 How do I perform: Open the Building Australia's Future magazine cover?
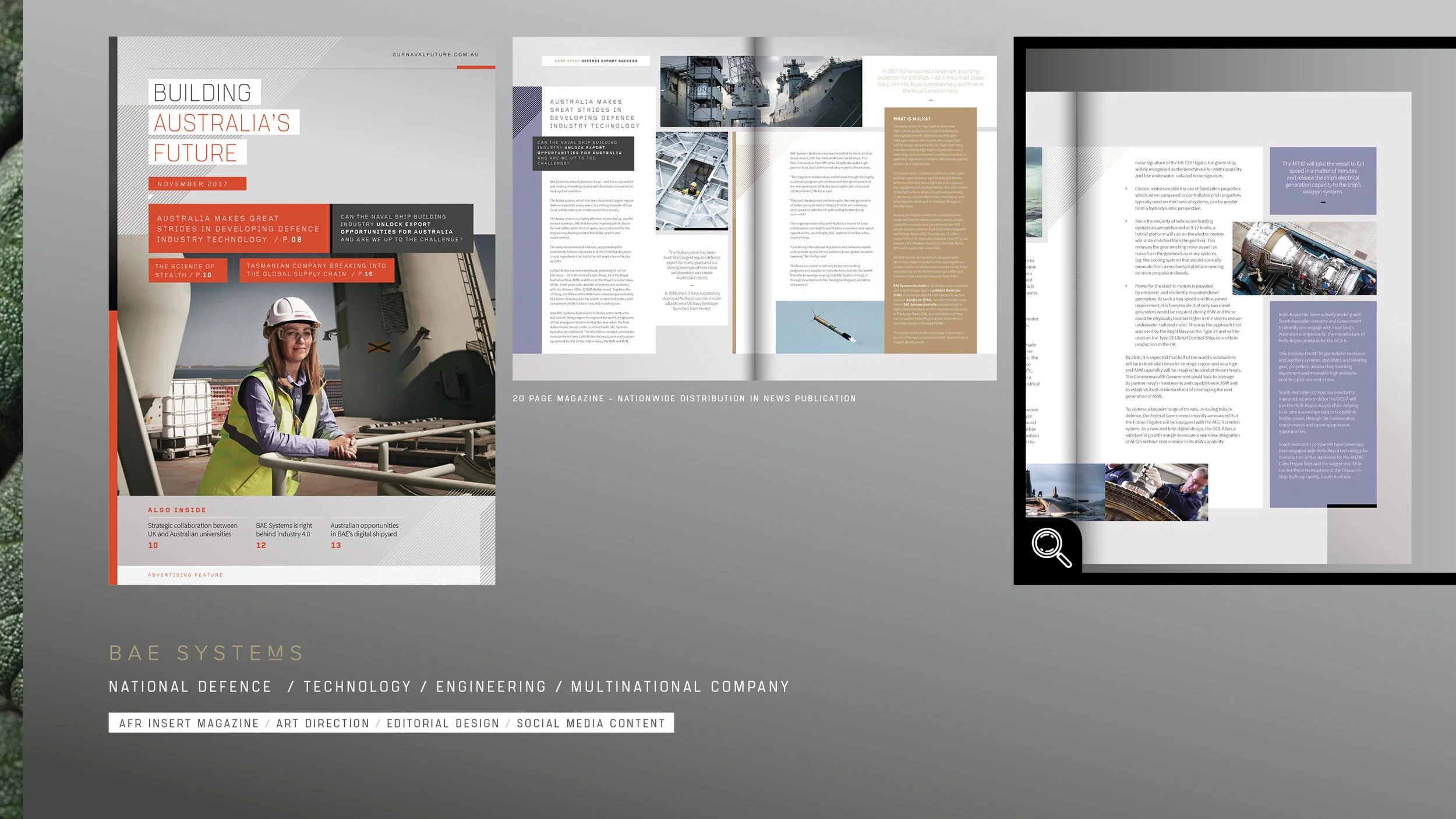click(302, 310)
